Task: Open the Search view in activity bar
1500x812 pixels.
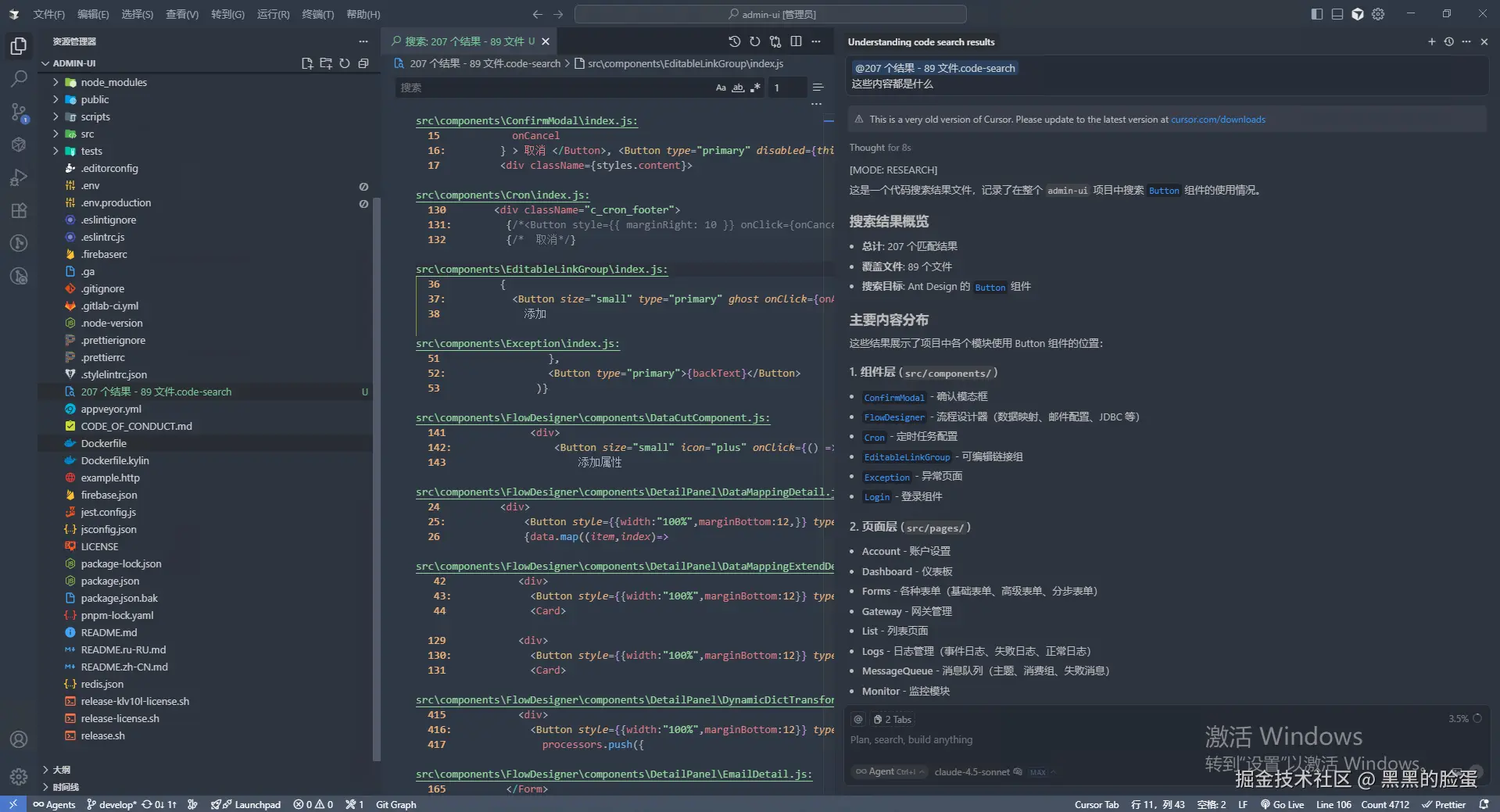Action: 19,79
